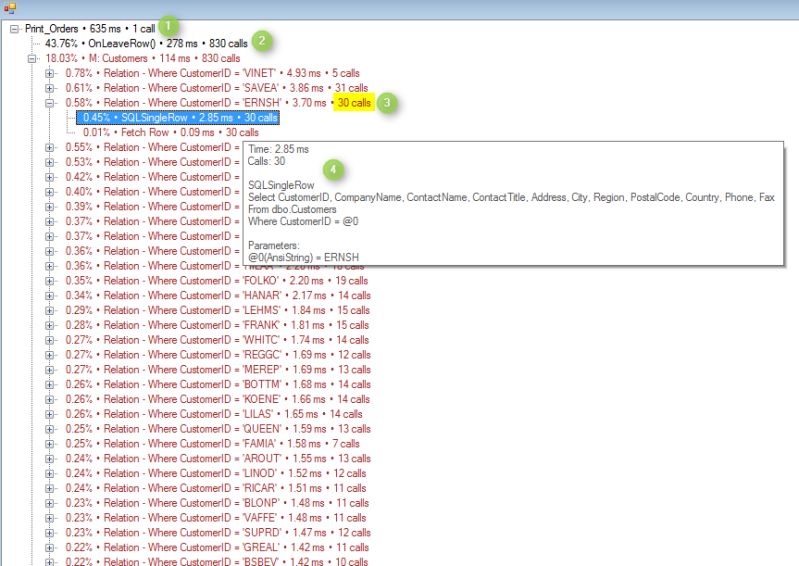799x566 pixels.
Task: Expand the relation node with 0.39%
Action: pyautogui.click(x=49, y=206)
